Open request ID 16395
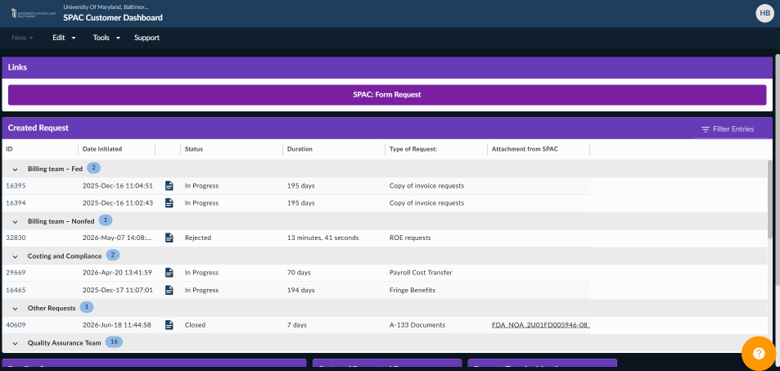780x371 pixels. [15, 186]
